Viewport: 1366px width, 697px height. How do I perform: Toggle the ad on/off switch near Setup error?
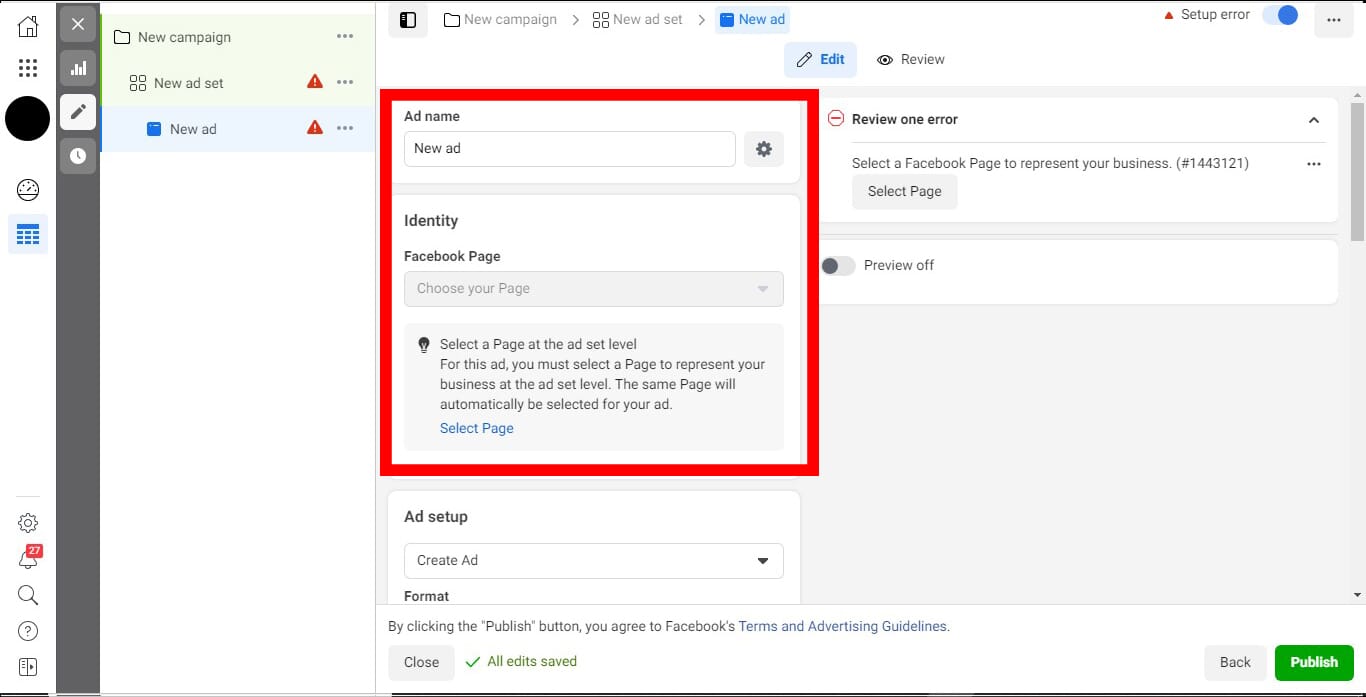coord(1280,16)
